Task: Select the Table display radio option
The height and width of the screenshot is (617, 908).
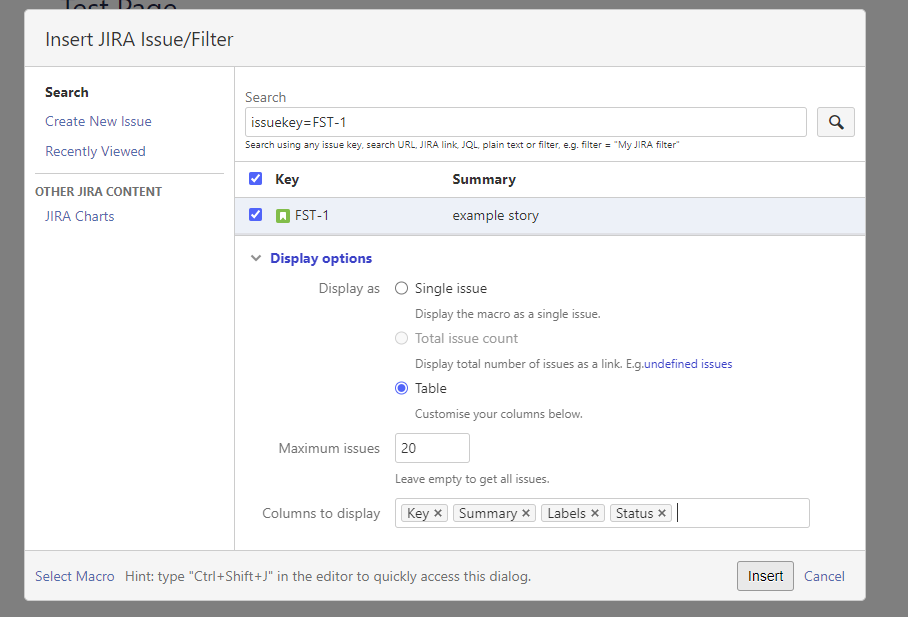Action: click(401, 388)
